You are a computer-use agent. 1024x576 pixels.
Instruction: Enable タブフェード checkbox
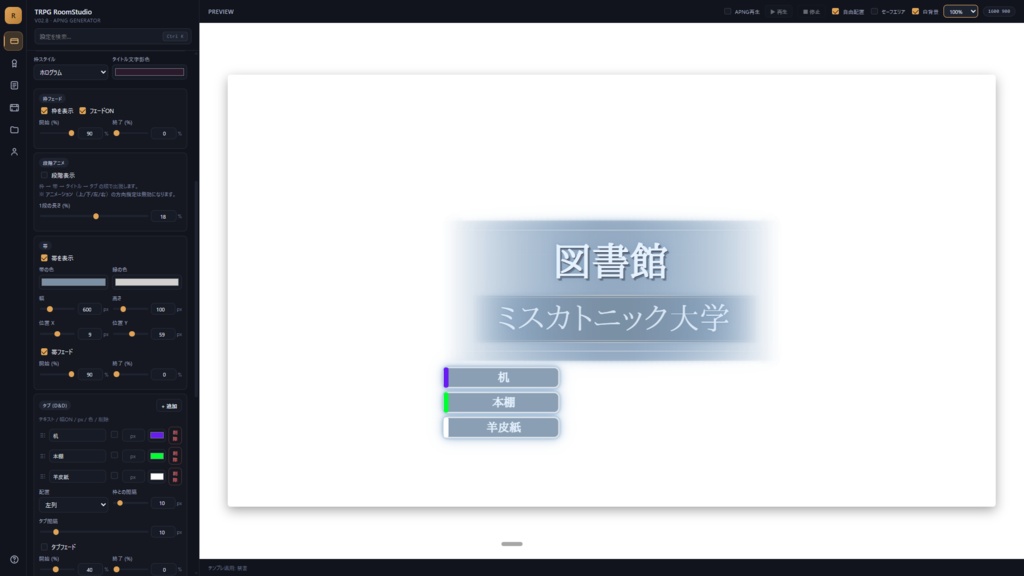coord(44,547)
